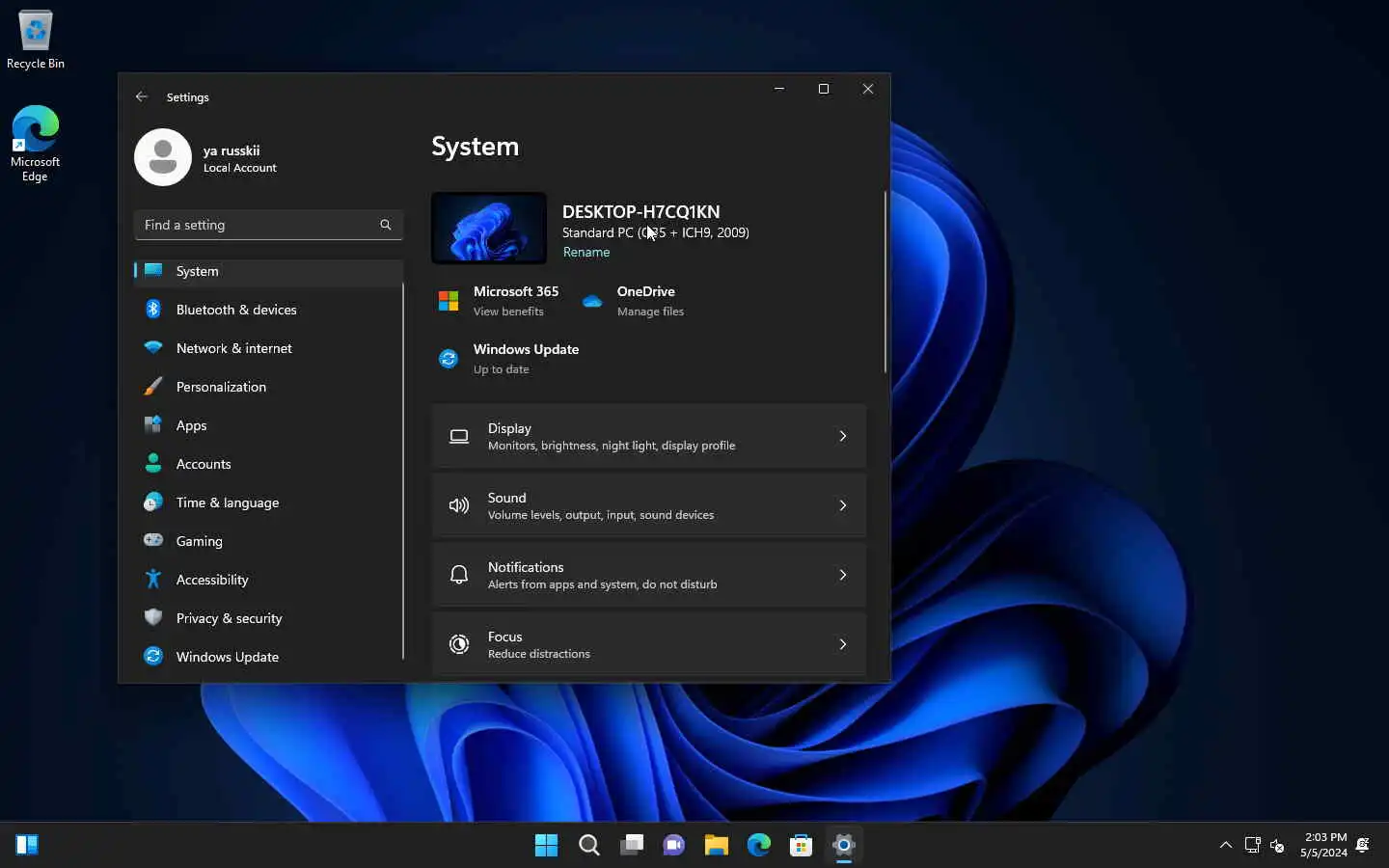The height and width of the screenshot is (868, 1389).
Task: Open the Windows Start menu
Action: [x=546, y=845]
